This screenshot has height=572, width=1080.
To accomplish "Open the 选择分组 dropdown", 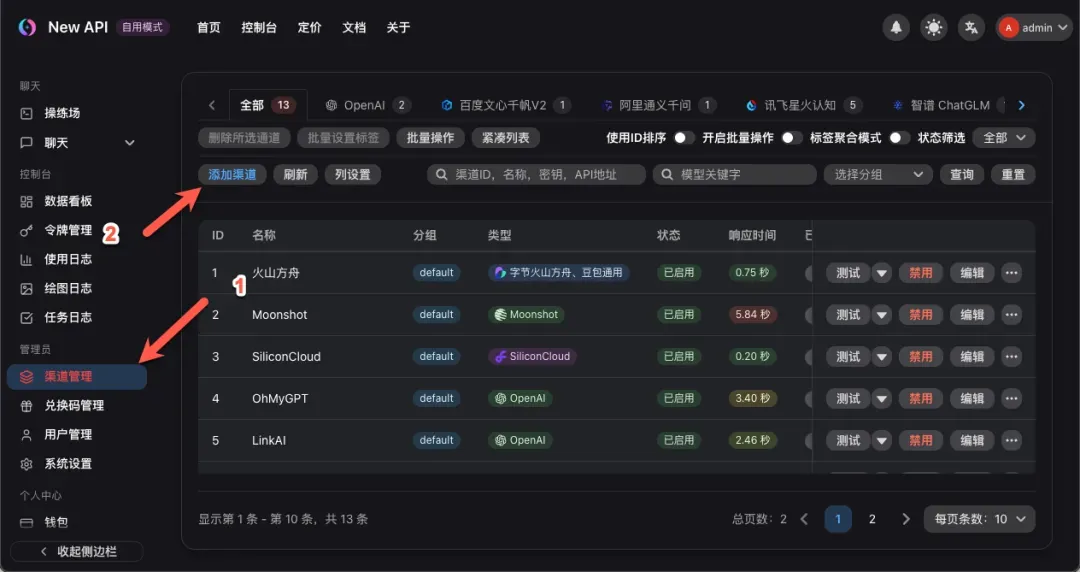I will pyautogui.click(x=877, y=174).
